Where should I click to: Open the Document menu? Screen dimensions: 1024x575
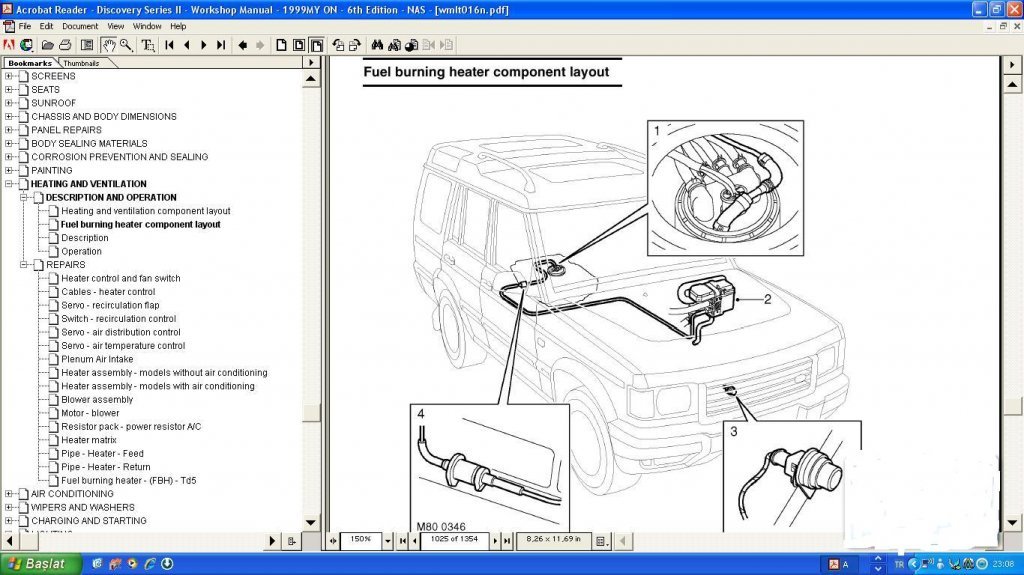[80, 26]
